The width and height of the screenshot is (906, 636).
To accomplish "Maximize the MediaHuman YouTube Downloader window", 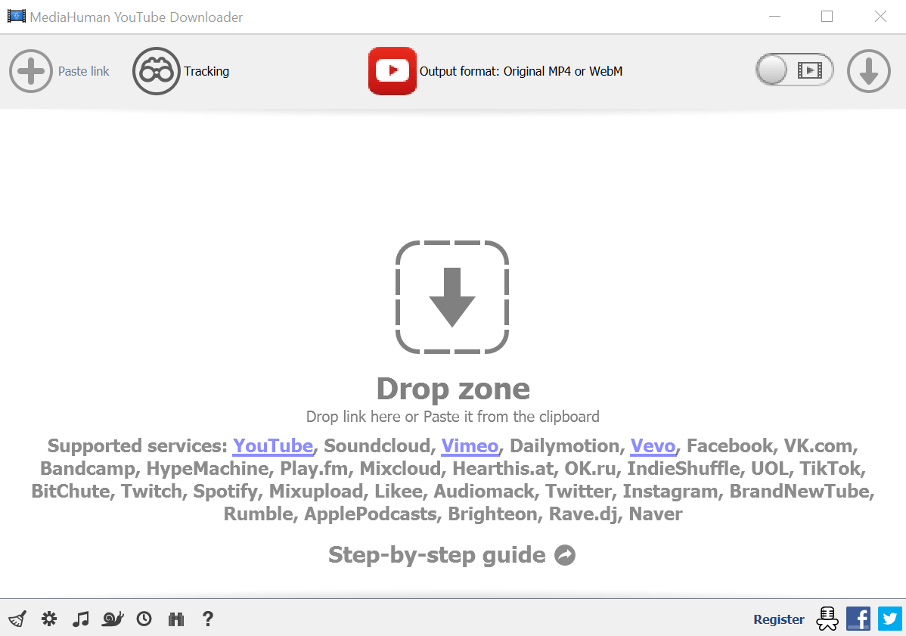I will (827, 16).
